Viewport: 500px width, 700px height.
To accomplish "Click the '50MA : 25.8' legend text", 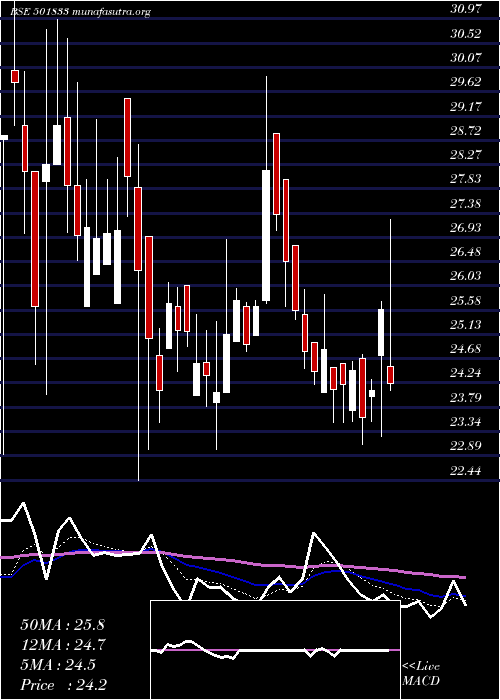I will click(x=62, y=625).
